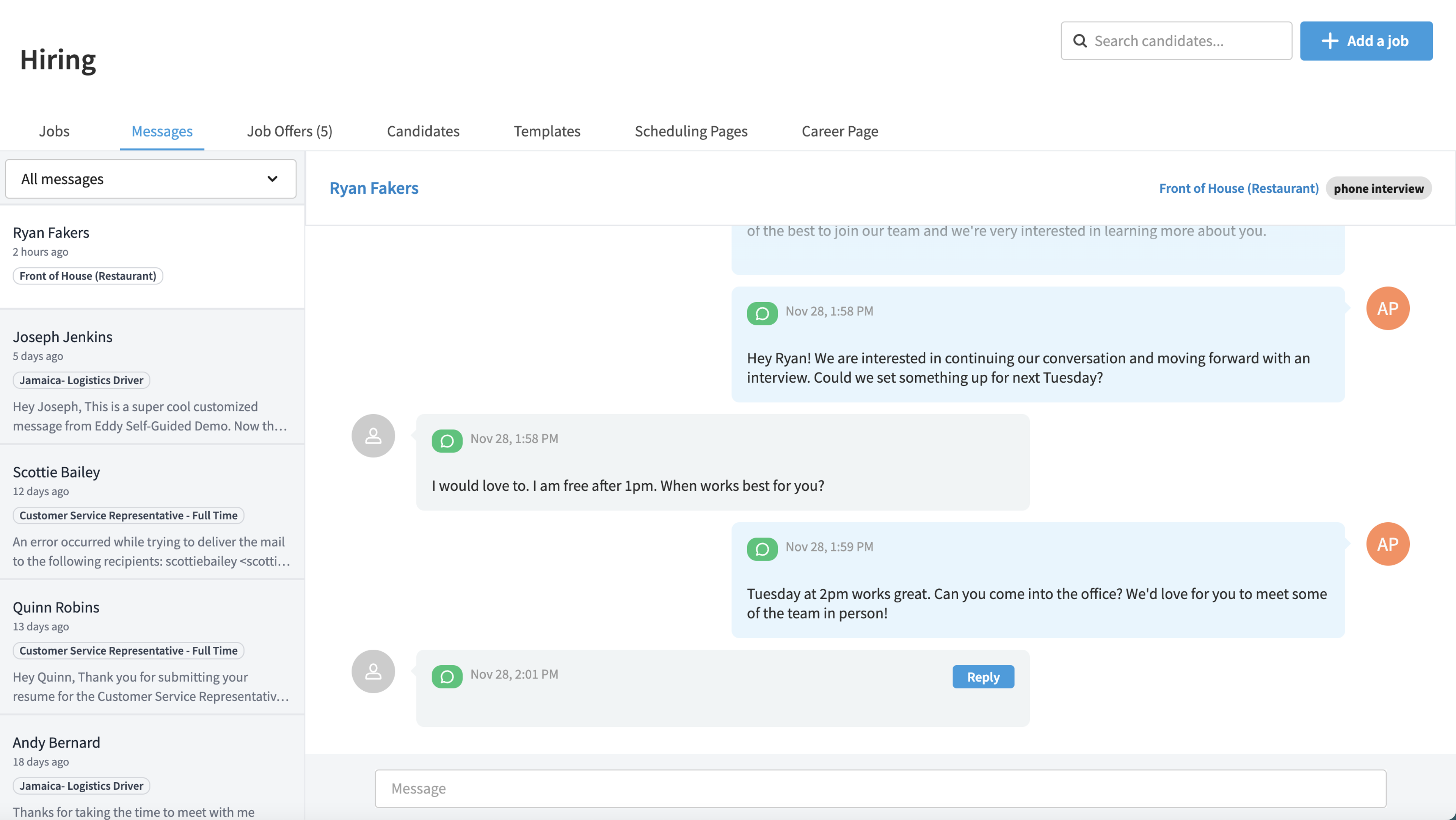1456x820 pixels.
Task: Click the '5 days ago' timestamp
Action: click(38, 356)
